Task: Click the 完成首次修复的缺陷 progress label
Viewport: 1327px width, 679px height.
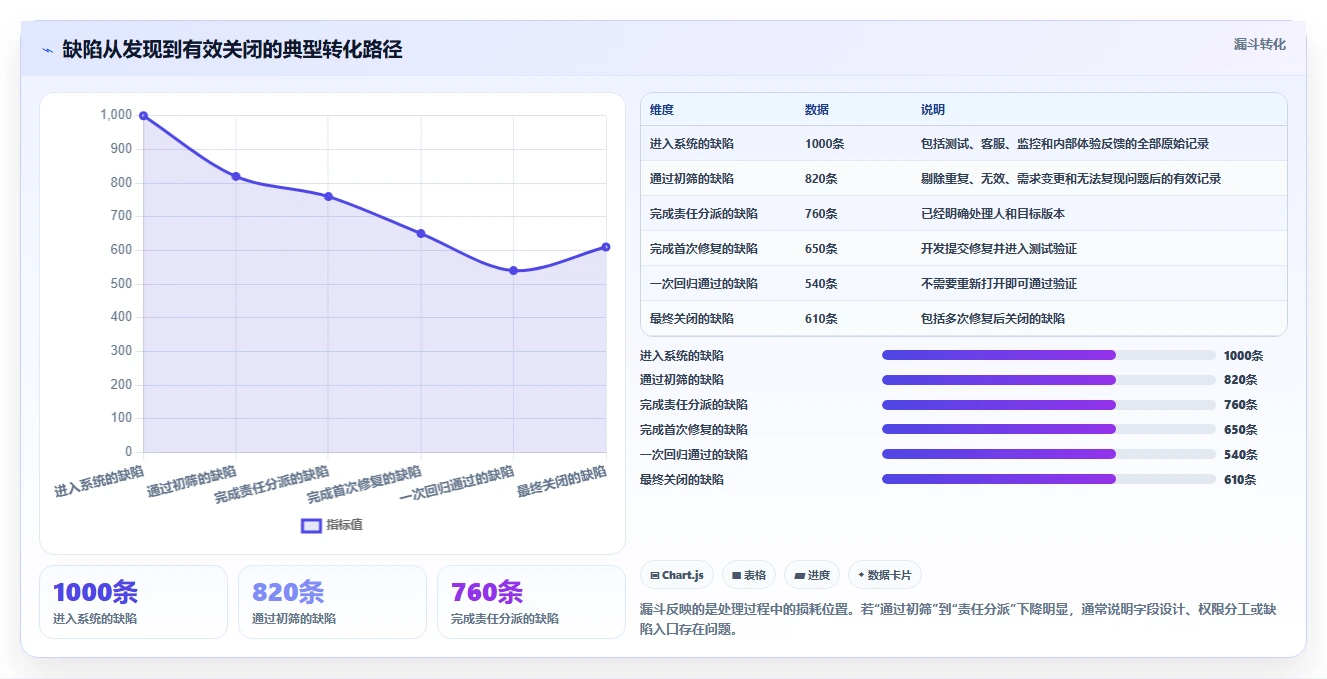Action: click(694, 430)
